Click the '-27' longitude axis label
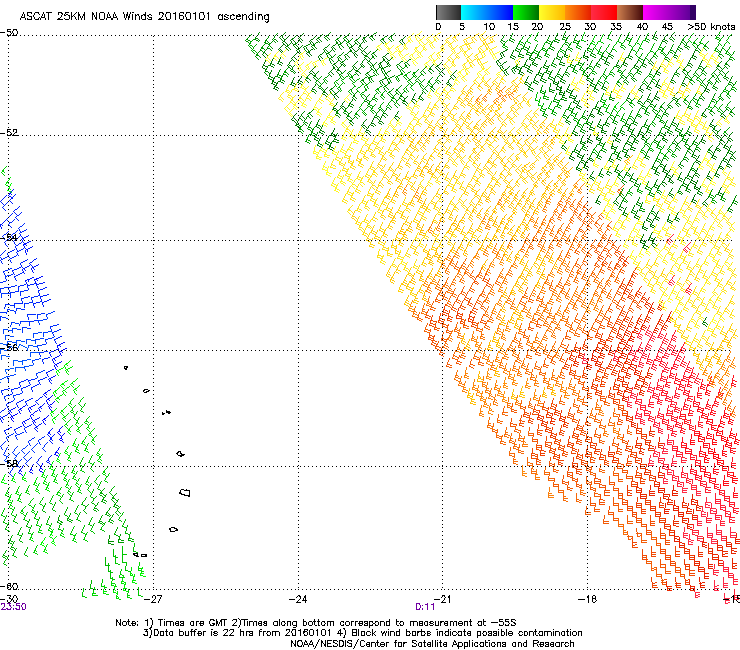 tap(152, 599)
